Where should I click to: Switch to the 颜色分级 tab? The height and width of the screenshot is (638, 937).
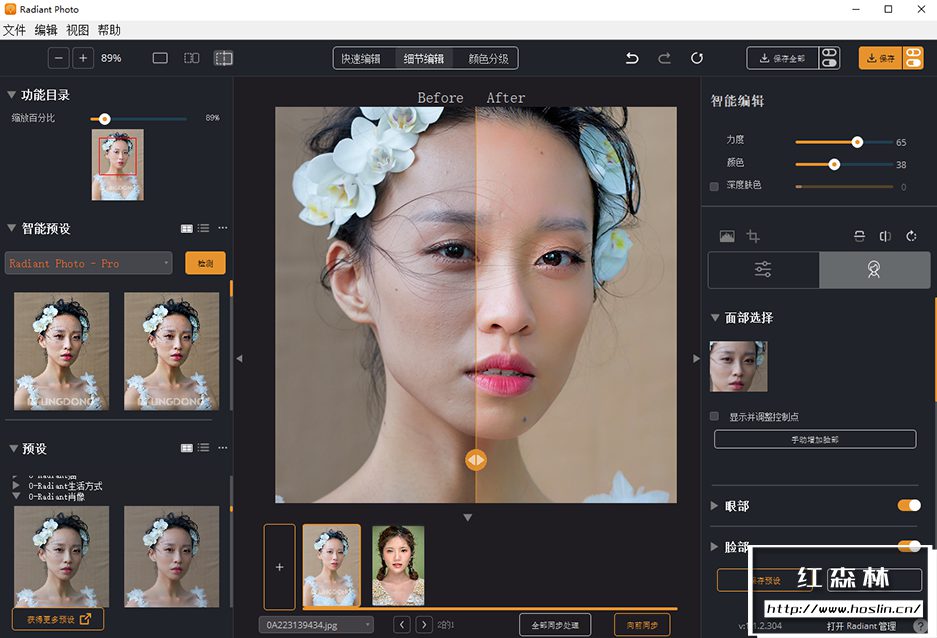488,58
